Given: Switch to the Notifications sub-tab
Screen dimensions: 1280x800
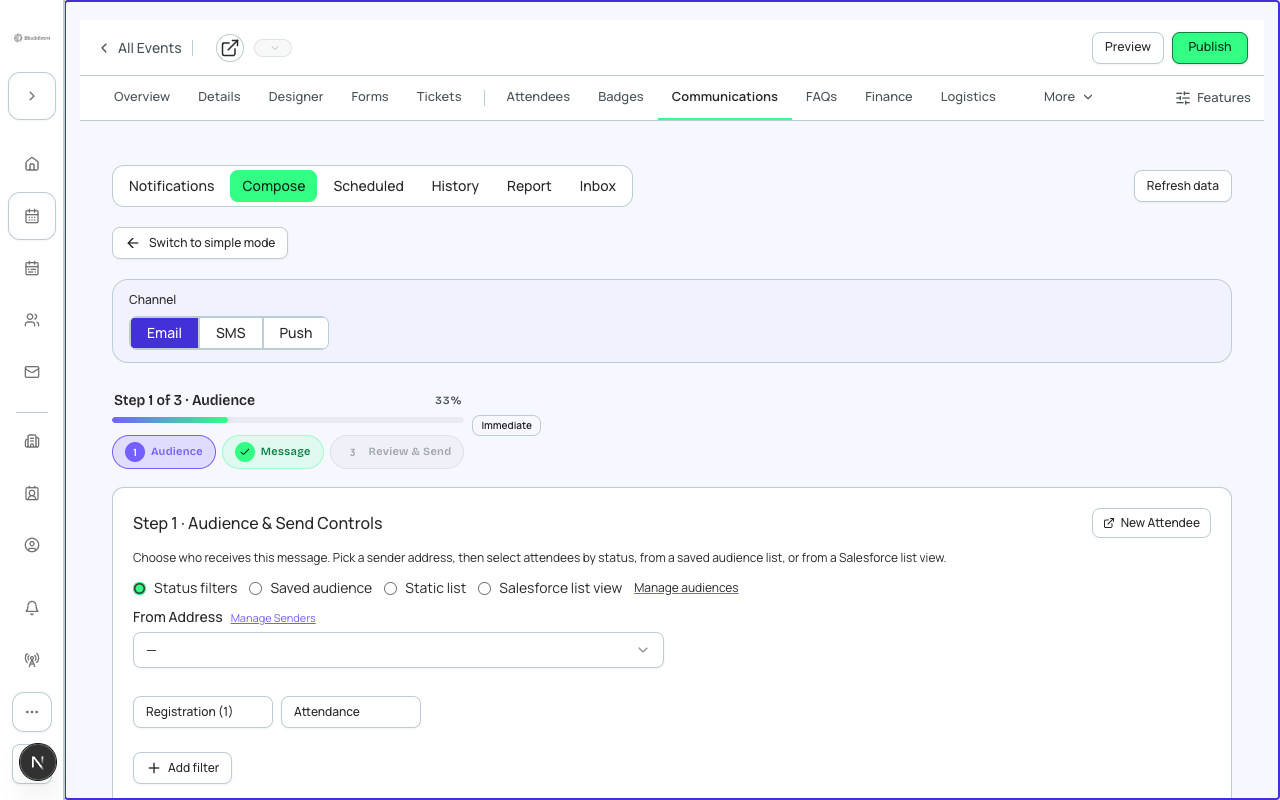Looking at the screenshot, I should coord(172,186).
